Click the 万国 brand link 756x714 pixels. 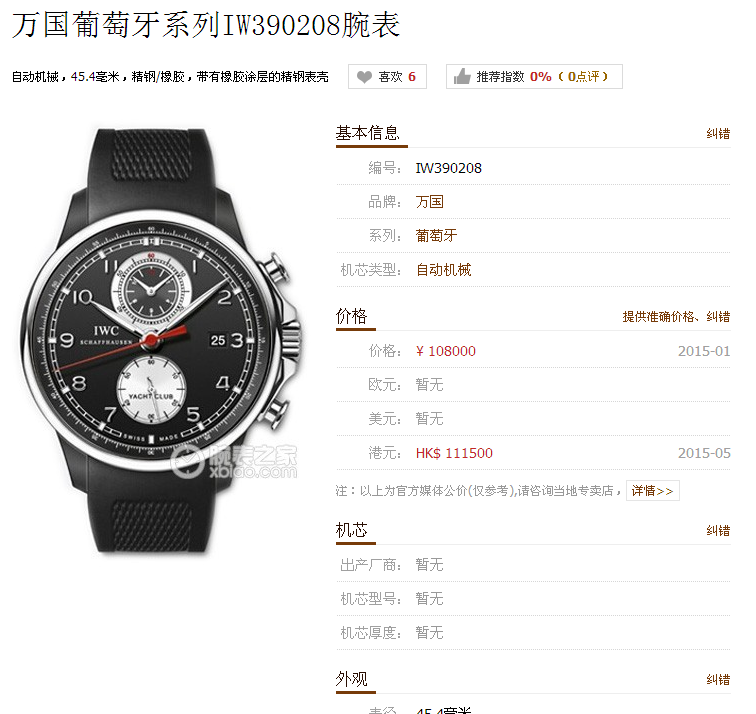tap(429, 202)
